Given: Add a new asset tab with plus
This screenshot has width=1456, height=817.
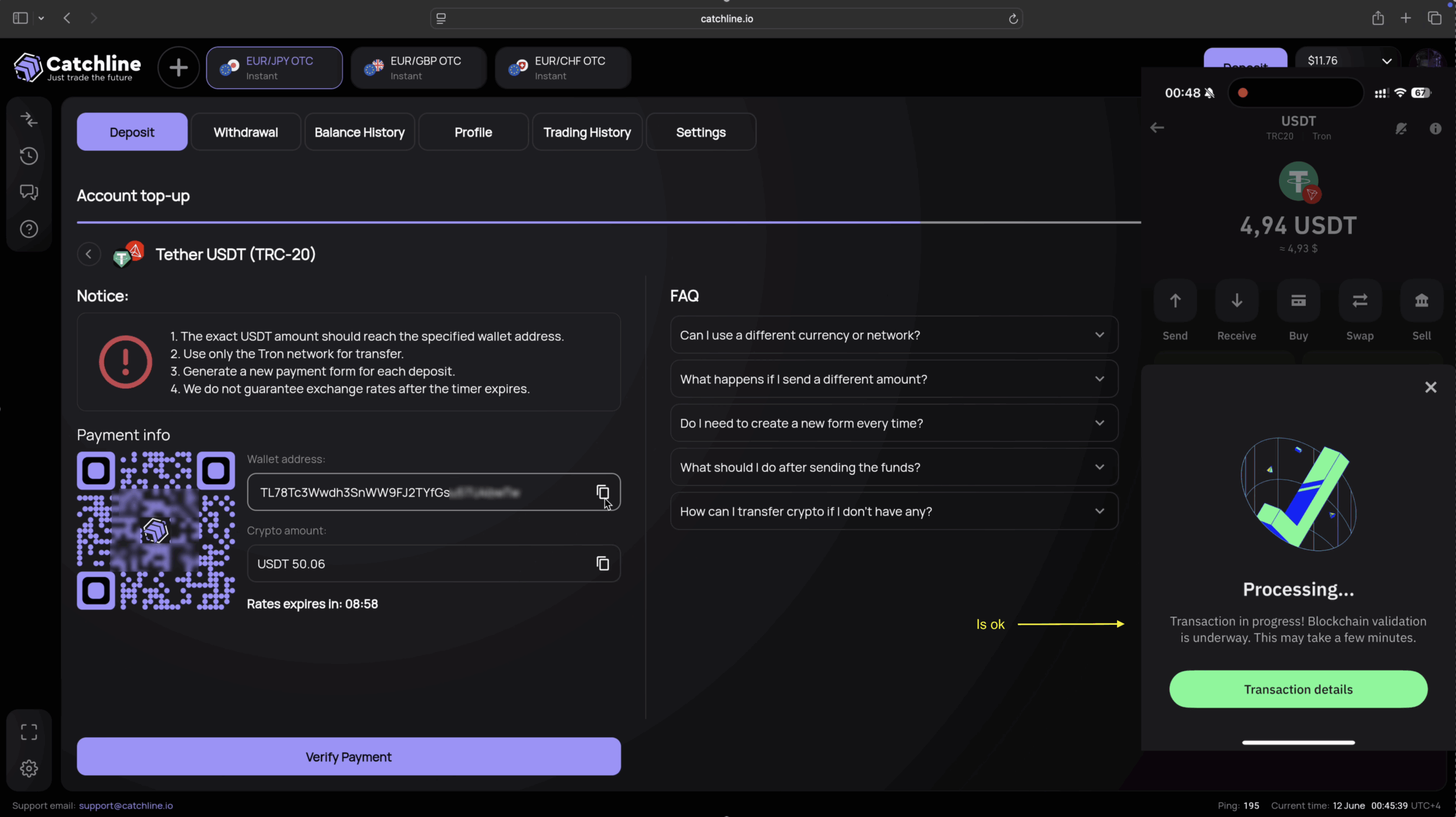Looking at the screenshot, I should tap(179, 68).
